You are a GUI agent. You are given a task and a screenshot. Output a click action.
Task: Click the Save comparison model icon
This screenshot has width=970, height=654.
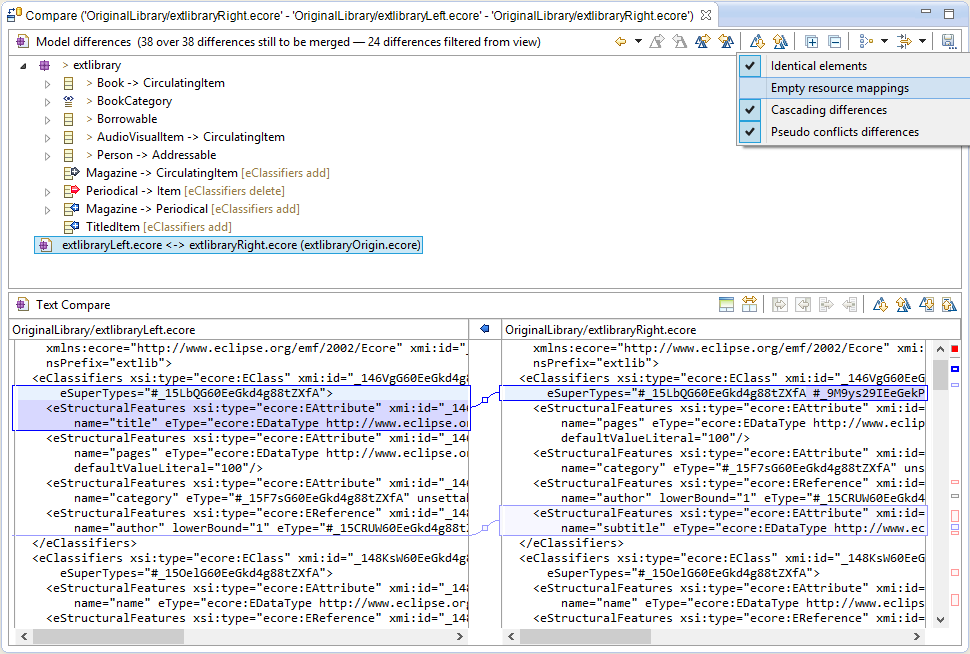[948, 42]
